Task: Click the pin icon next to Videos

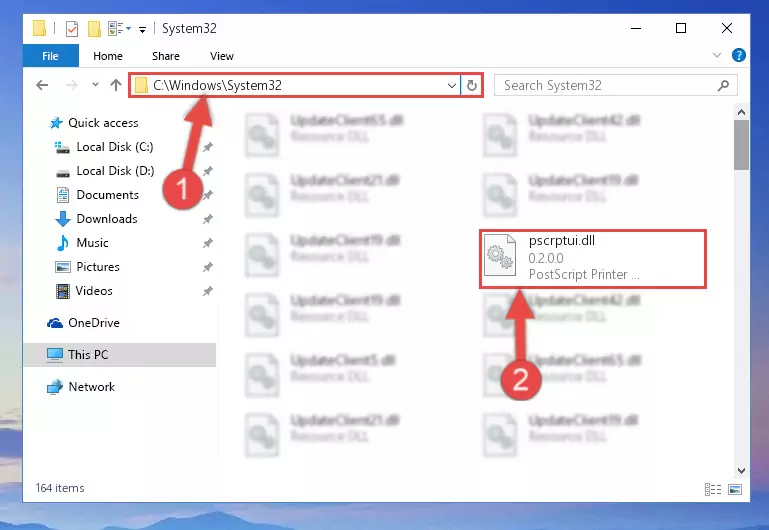Action: 208,291
